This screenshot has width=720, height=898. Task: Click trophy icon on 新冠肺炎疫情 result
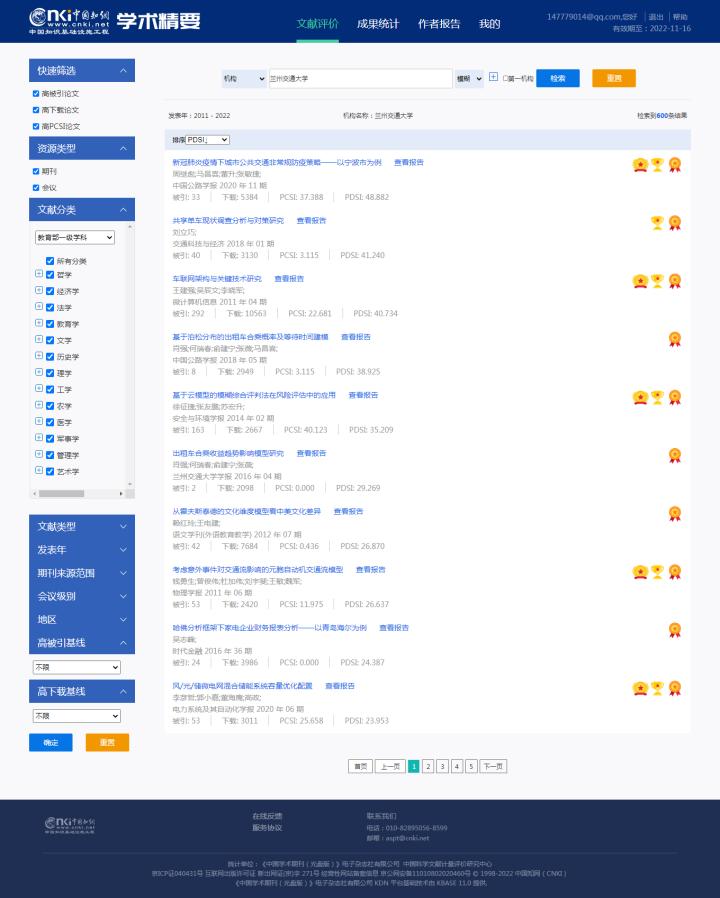(657, 165)
